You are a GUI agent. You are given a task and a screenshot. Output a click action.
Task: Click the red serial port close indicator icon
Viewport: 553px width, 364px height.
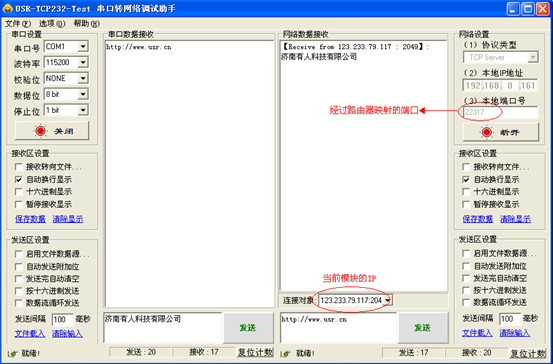[40, 131]
